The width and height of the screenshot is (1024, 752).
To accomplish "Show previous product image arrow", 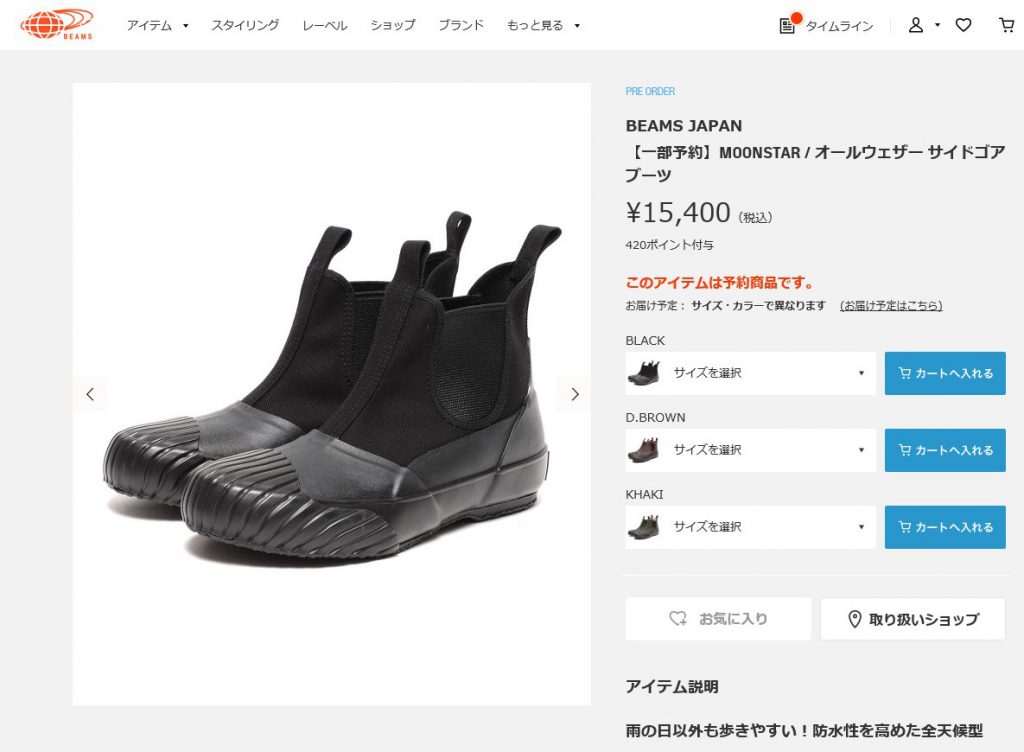I will tap(89, 394).
